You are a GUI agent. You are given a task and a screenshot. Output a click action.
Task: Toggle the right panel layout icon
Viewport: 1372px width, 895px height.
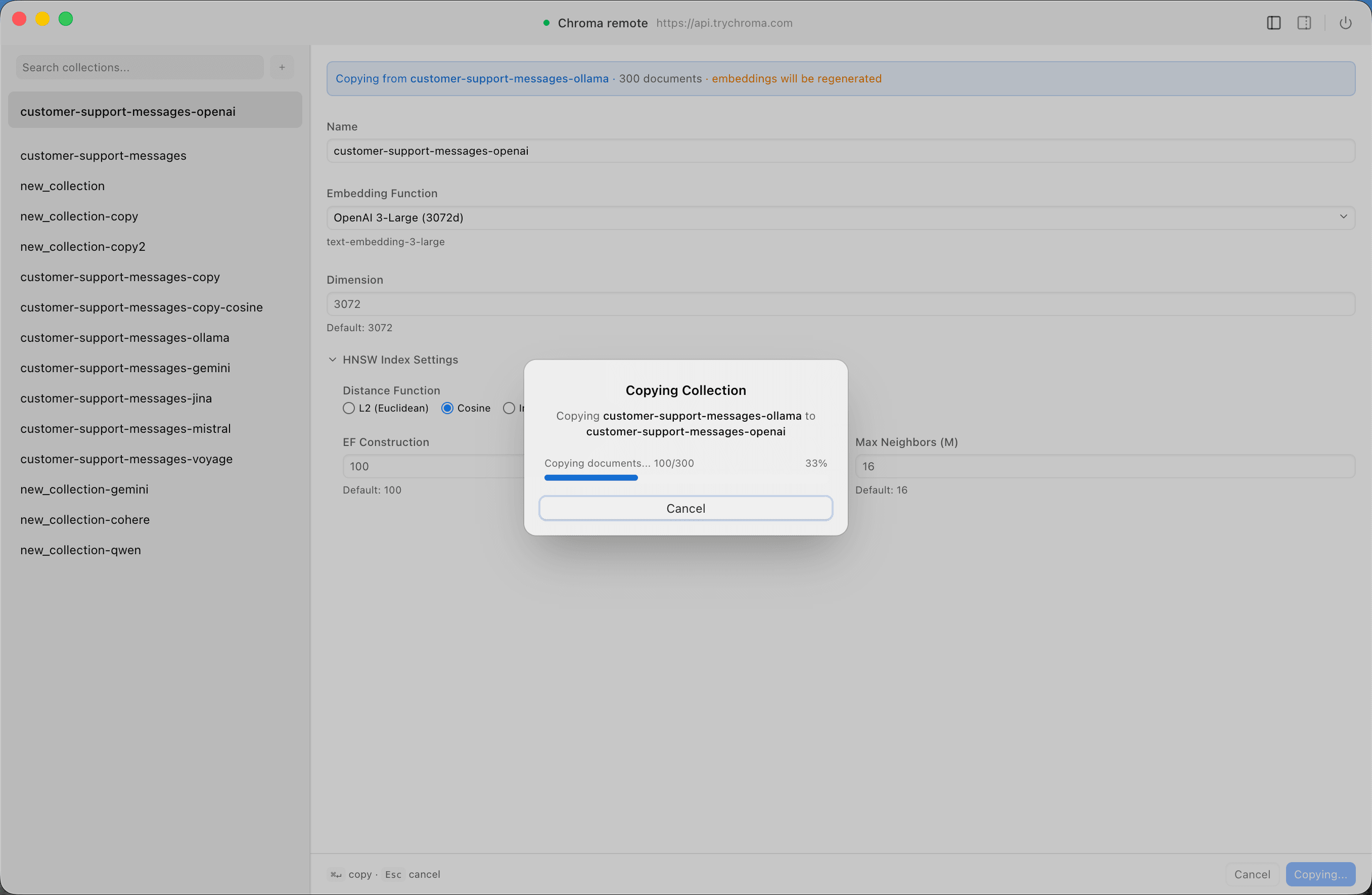pyautogui.click(x=1305, y=22)
